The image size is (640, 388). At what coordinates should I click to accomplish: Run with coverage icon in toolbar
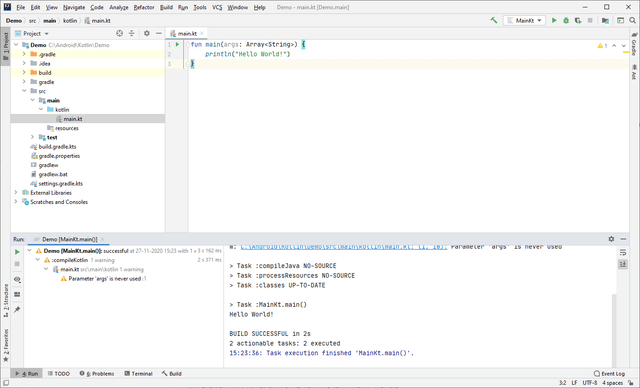click(578, 20)
